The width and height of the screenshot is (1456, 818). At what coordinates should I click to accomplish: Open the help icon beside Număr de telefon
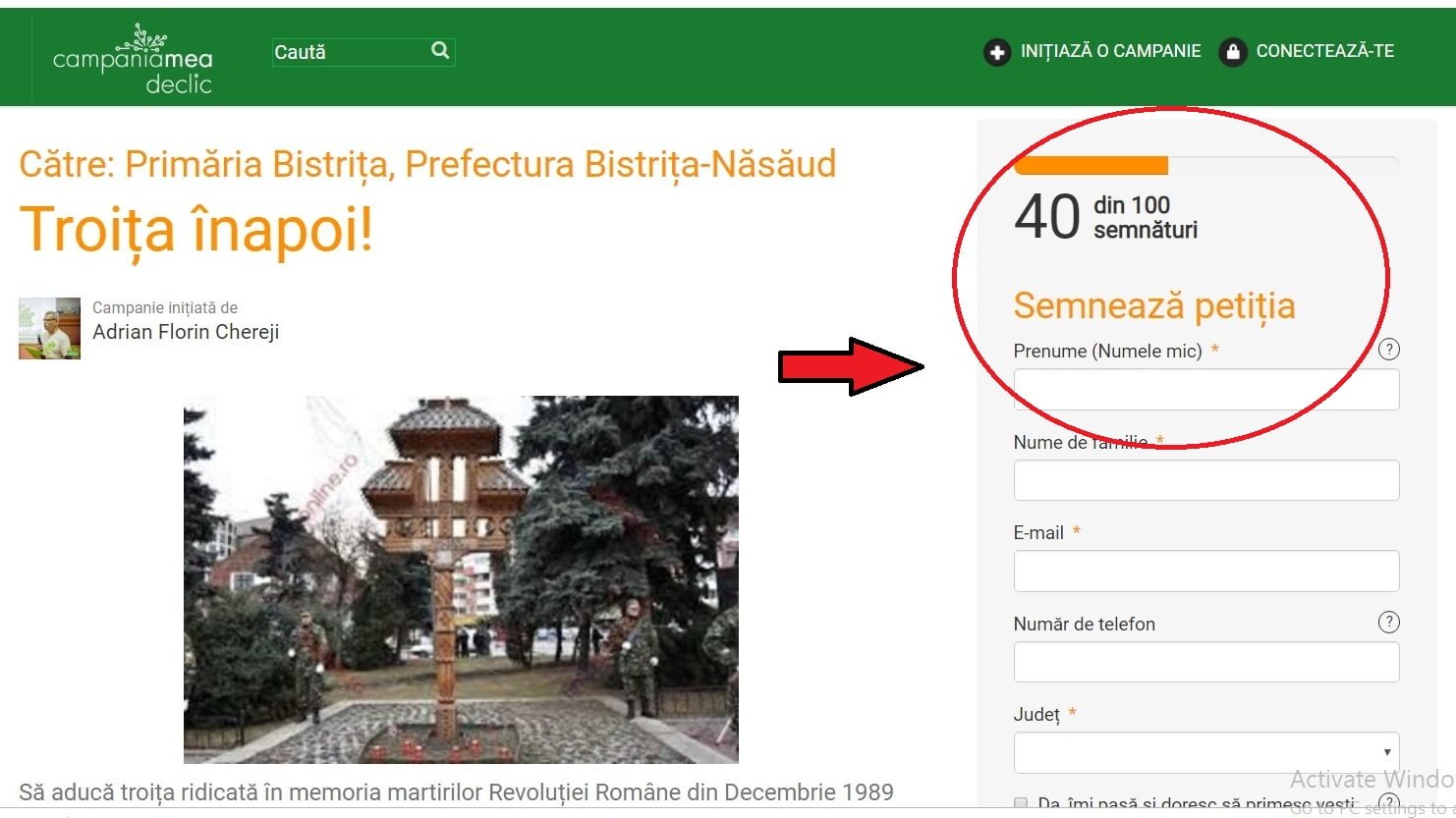[1388, 622]
